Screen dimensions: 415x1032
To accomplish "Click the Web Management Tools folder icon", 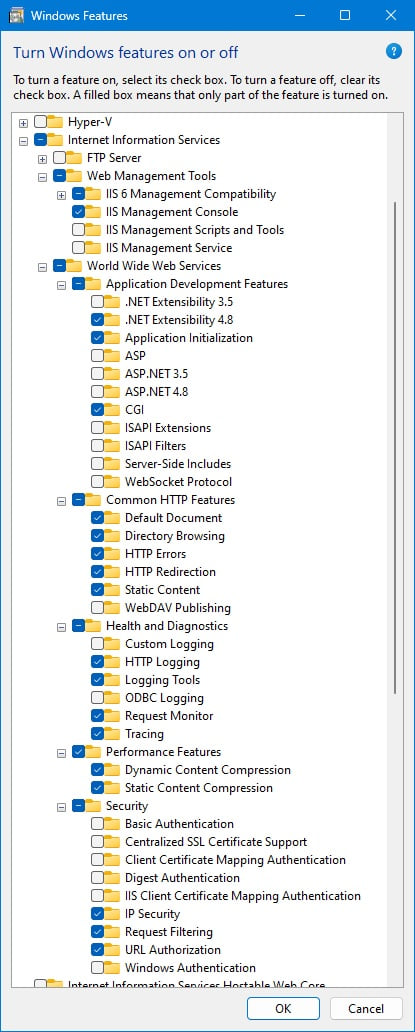I will tap(74, 176).
